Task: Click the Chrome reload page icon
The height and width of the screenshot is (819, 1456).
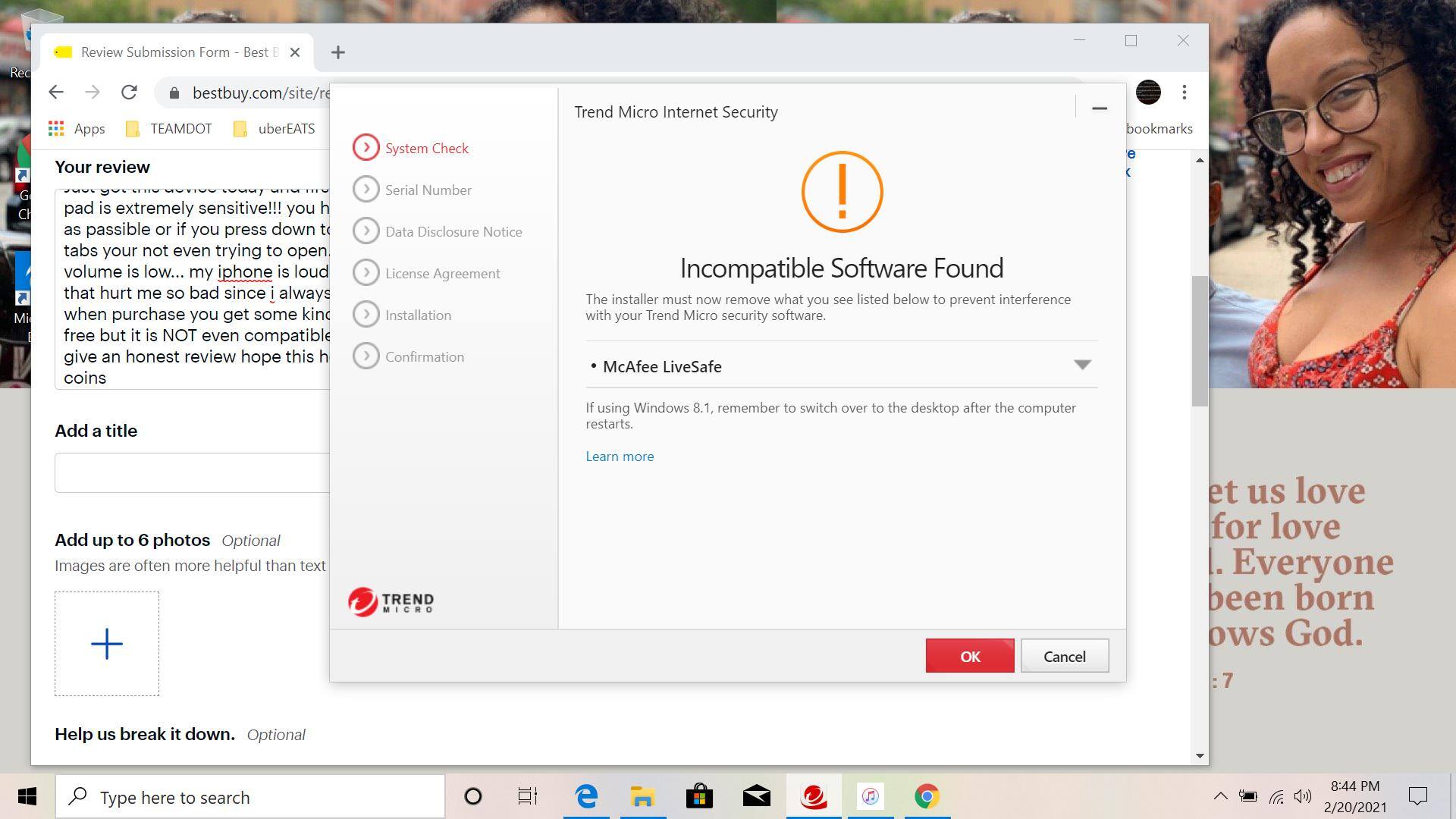Action: [129, 93]
